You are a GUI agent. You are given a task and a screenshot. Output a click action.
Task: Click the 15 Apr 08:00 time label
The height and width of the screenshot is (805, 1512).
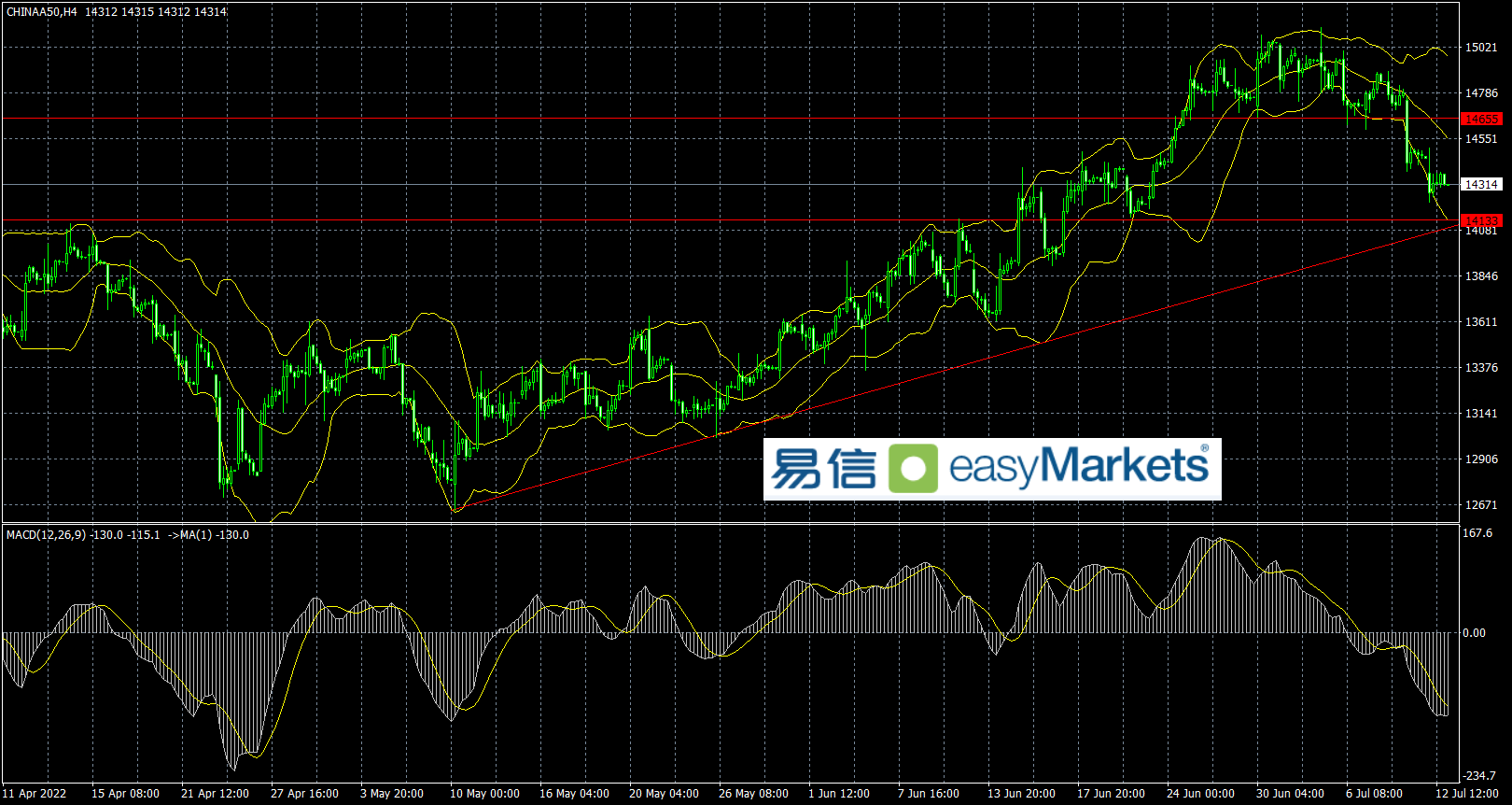pyautogui.click(x=125, y=794)
